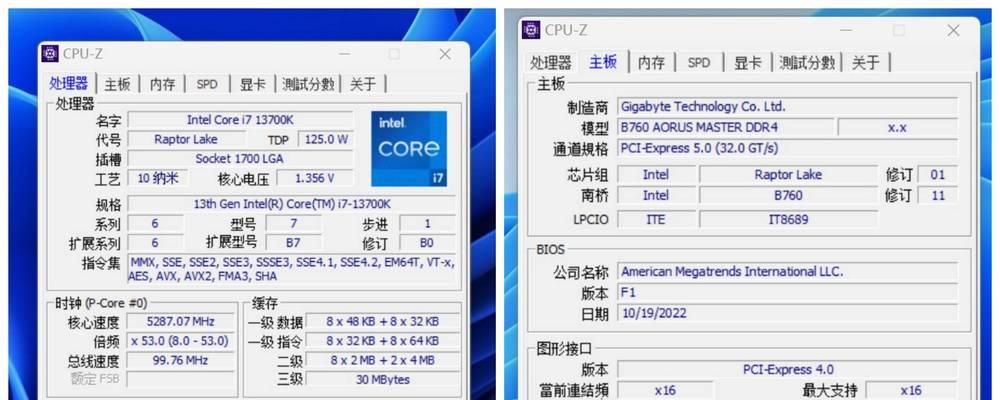Open 关于 tab in right window

click(x=865, y=63)
